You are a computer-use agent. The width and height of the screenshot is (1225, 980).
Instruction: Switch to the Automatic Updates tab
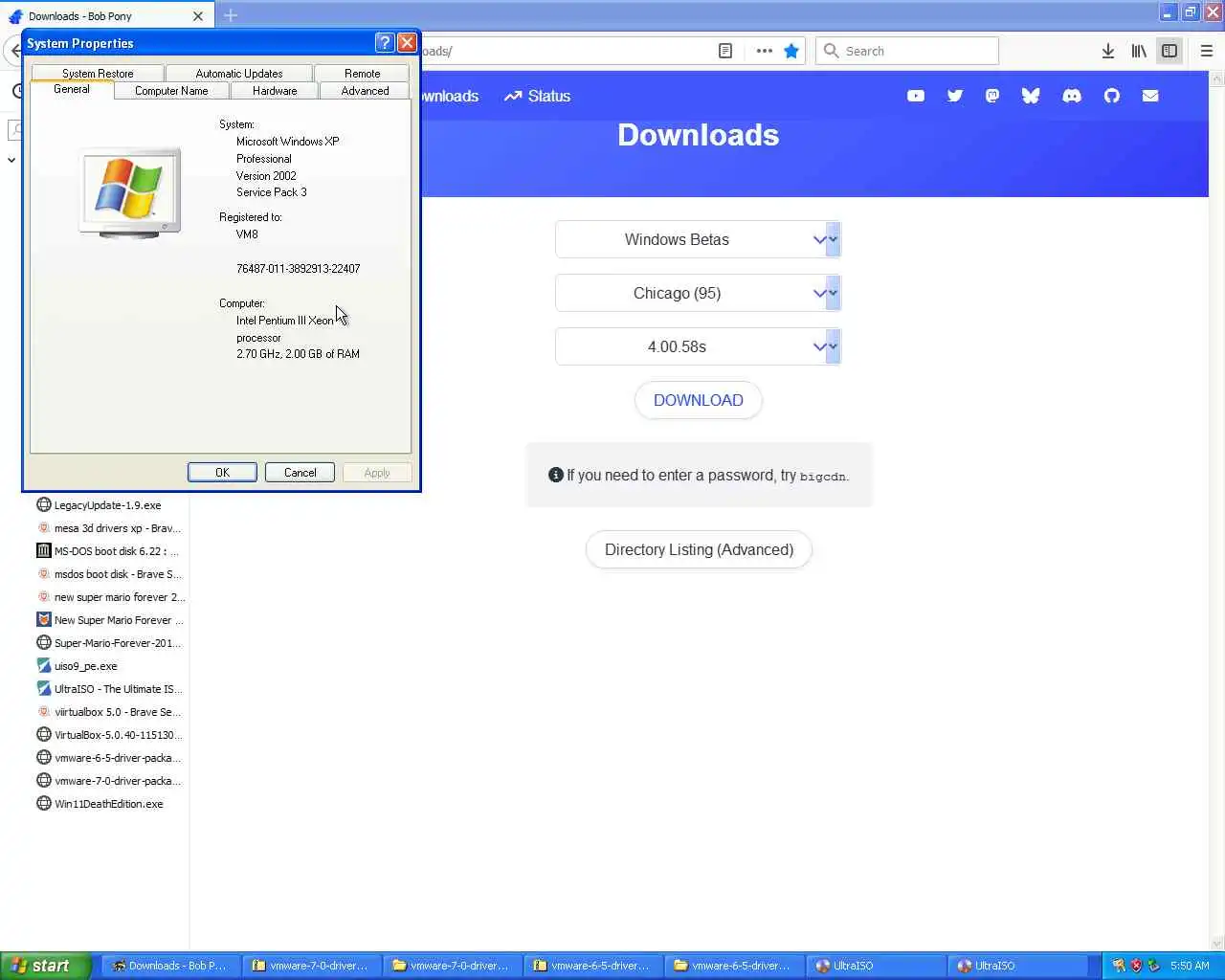pyautogui.click(x=239, y=74)
